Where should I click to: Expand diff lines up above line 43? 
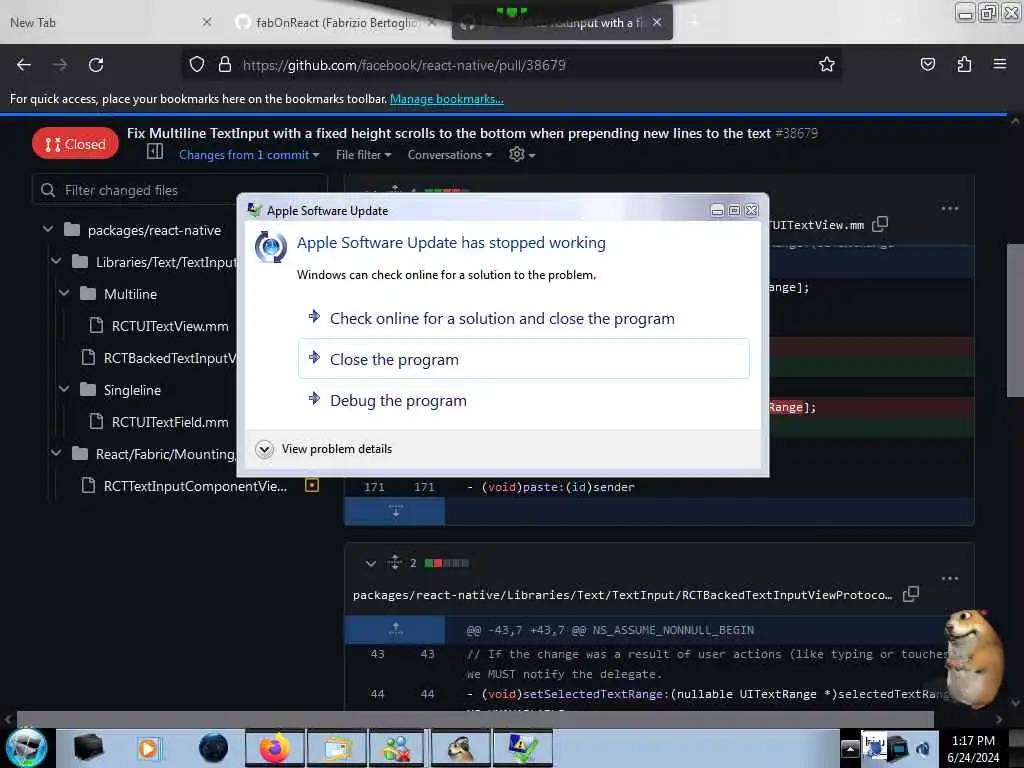395,630
